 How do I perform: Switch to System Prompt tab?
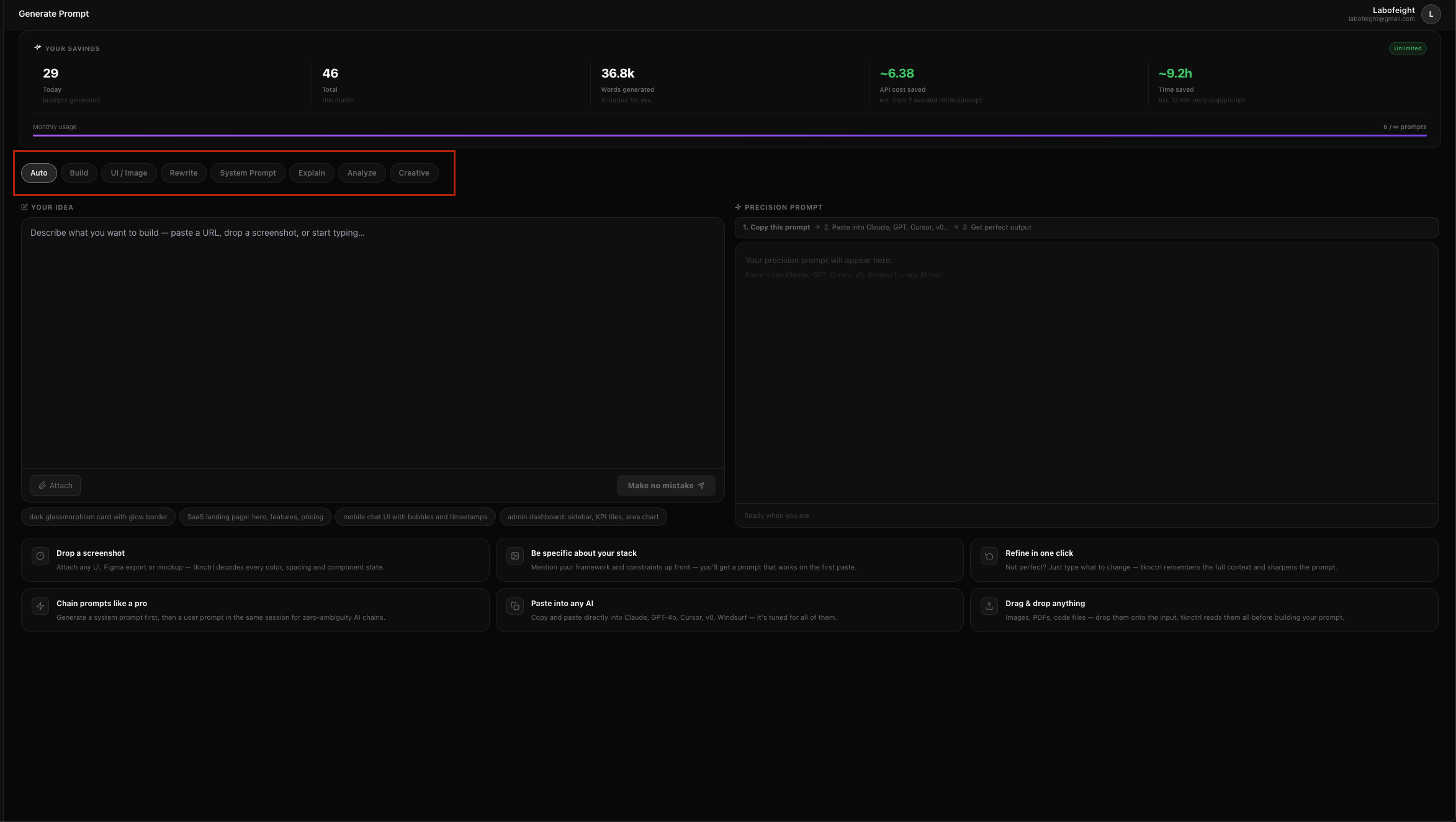coord(248,173)
